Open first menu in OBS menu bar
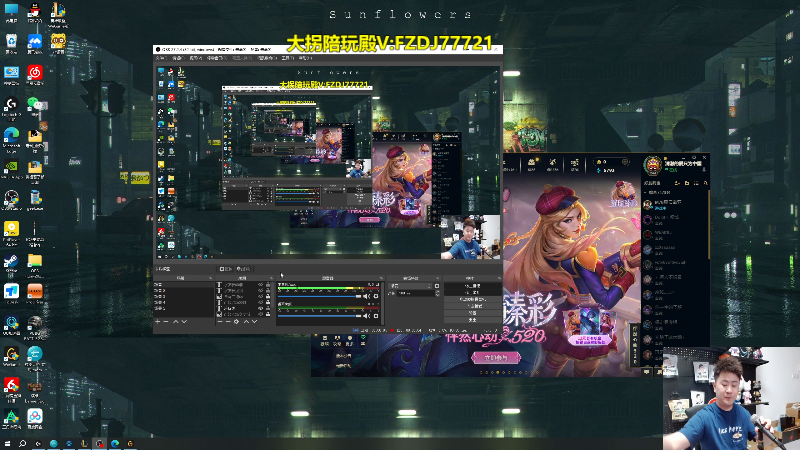This screenshot has height=450, width=800. [x=161, y=58]
